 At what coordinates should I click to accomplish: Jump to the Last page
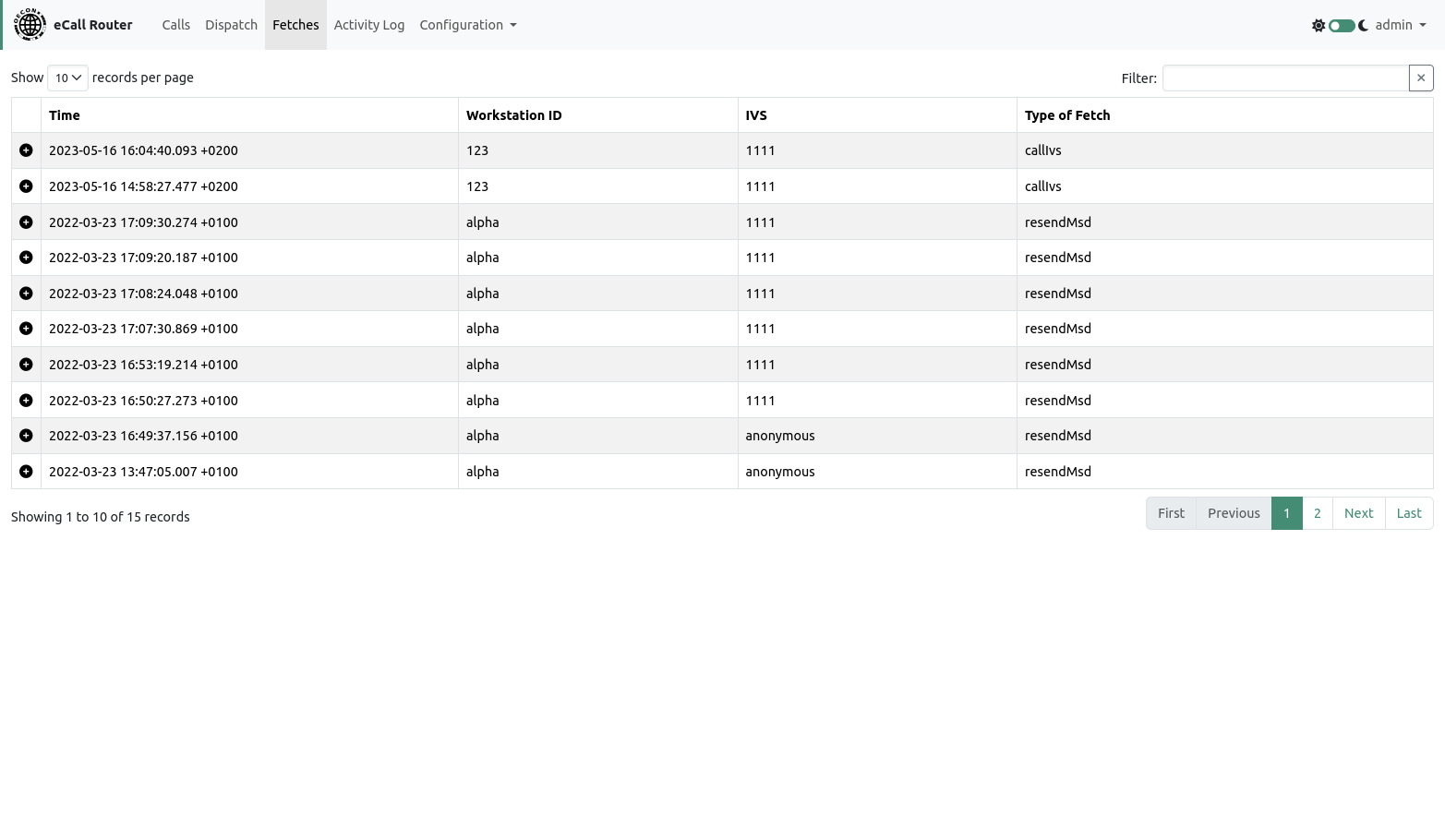[1408, 513]
